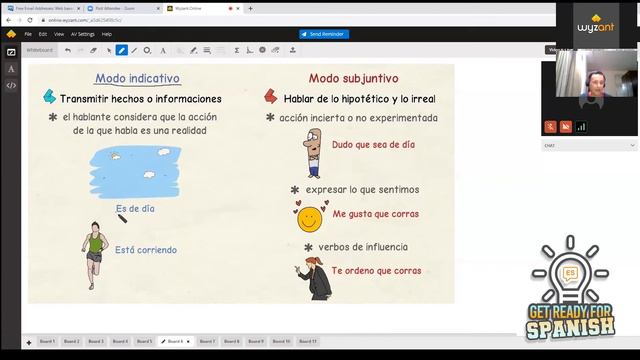
Task: Switch to Board 3 tab
Action: (96, 341)
